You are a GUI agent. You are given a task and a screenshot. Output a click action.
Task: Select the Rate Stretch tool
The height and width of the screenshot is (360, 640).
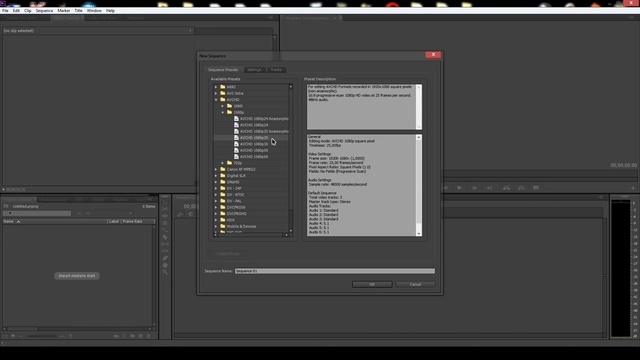click(x=165, y=230)
